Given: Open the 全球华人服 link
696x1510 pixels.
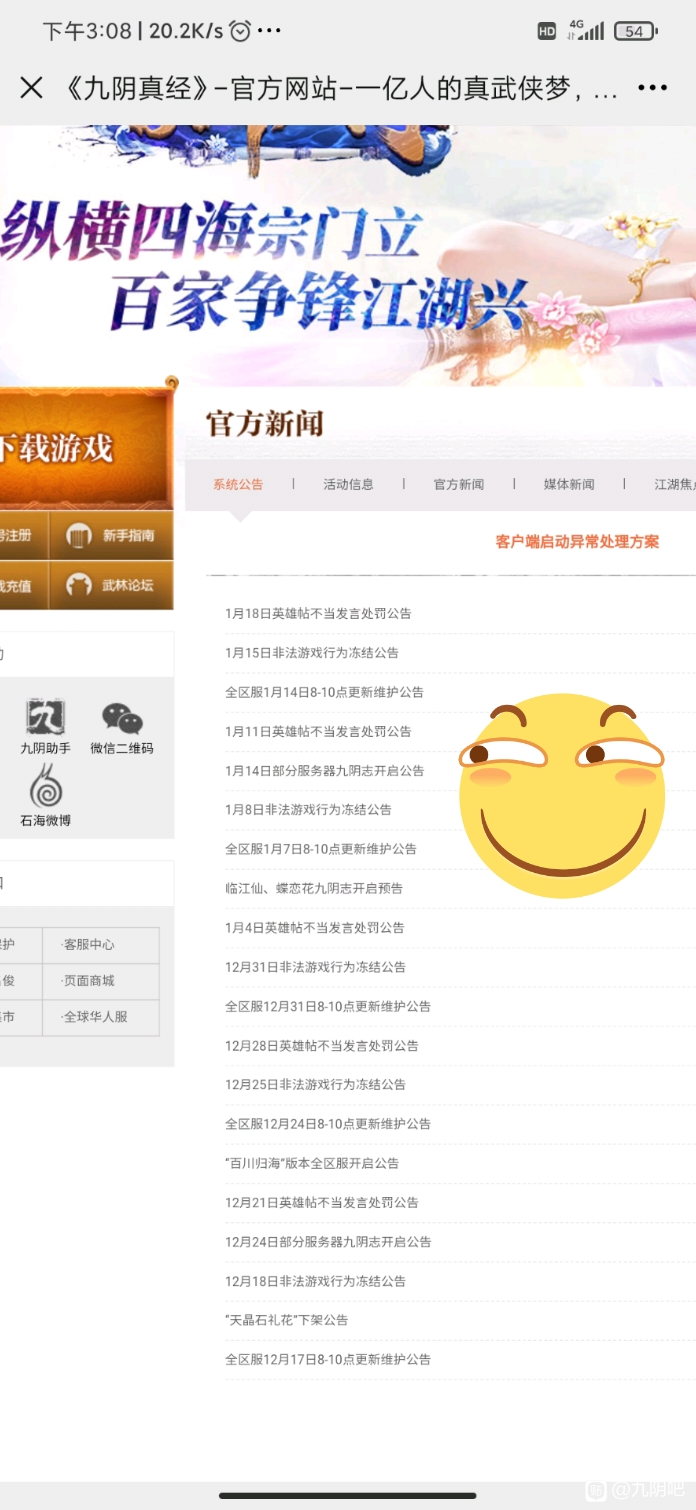Looking at the screenshot, I should [x=95, y=1017].
